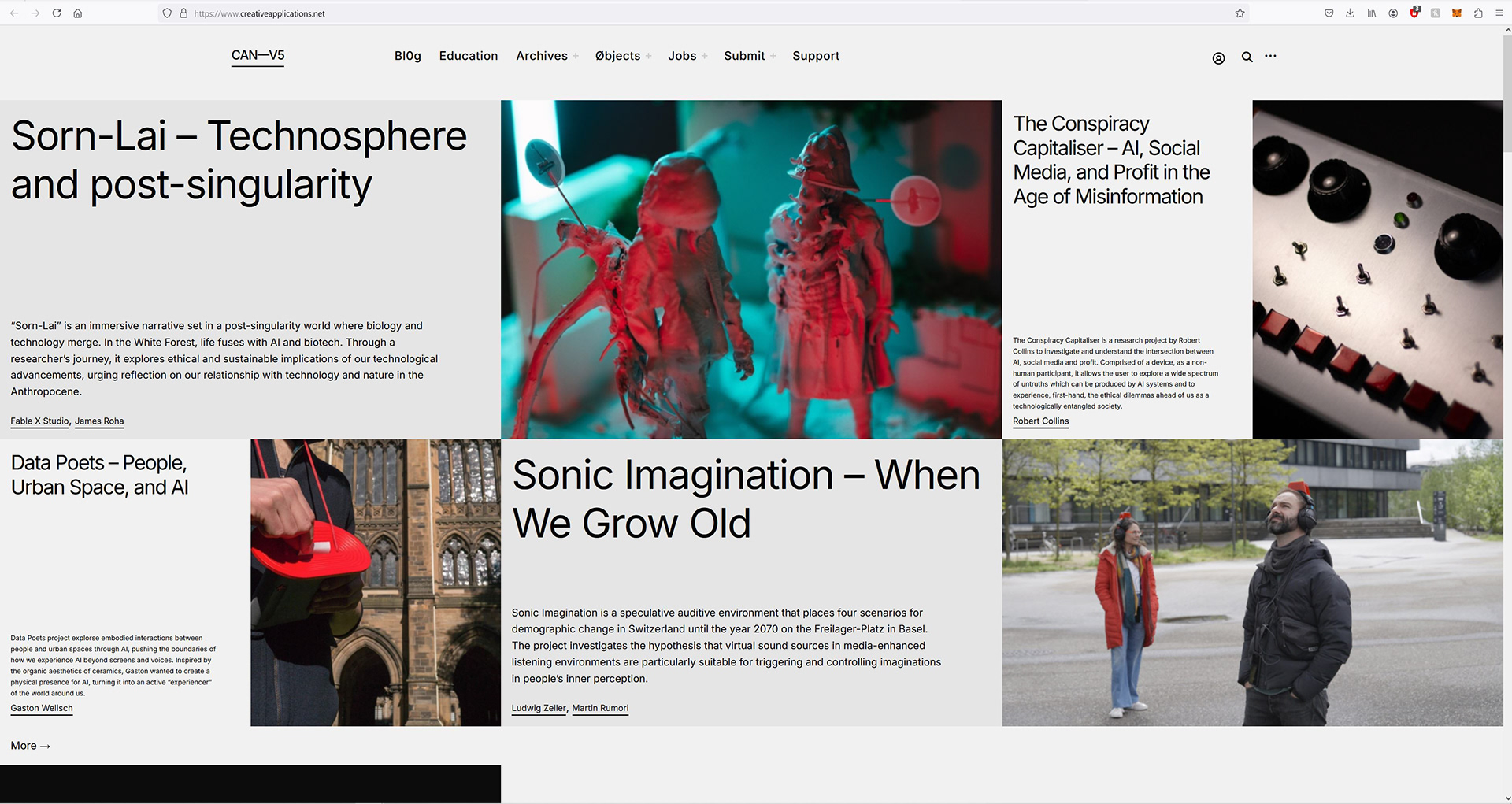Click the ad-blocker shield showing badge 3
Screen dimensions: 1512x804
pyautogui.click(x=1414, y=13)
